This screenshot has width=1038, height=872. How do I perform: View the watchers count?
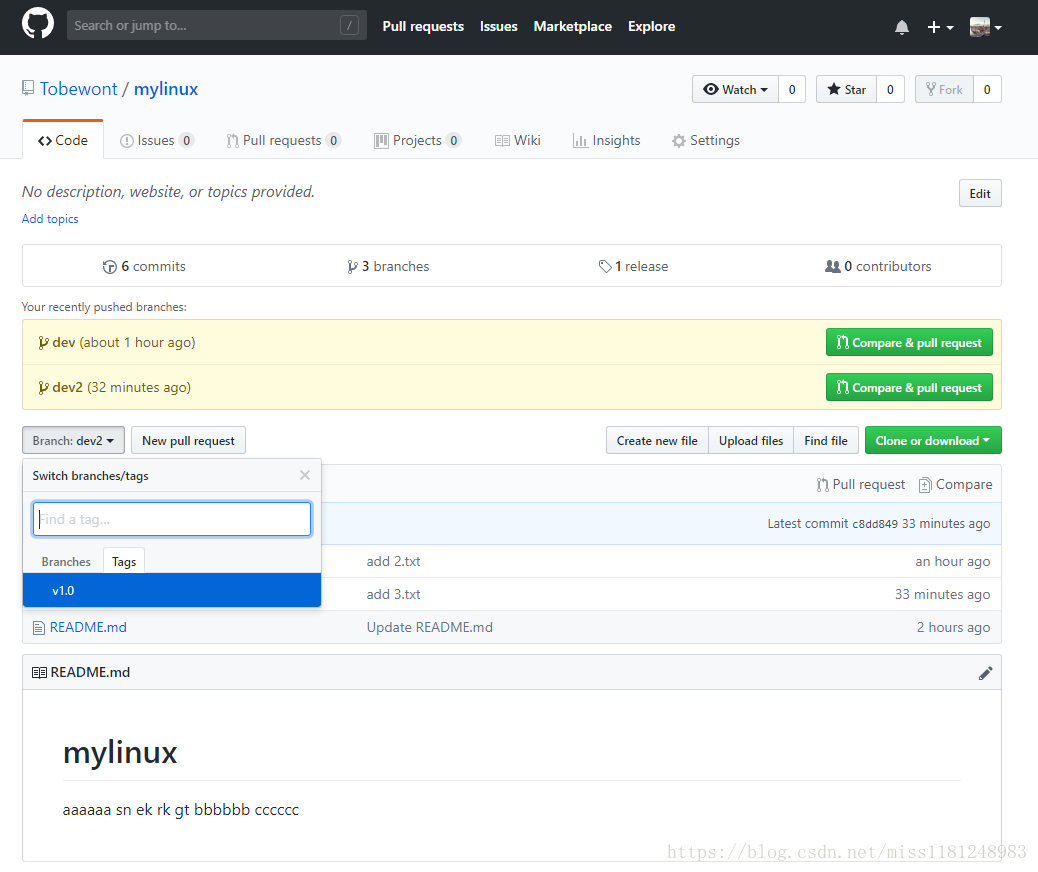click(792, 89)
